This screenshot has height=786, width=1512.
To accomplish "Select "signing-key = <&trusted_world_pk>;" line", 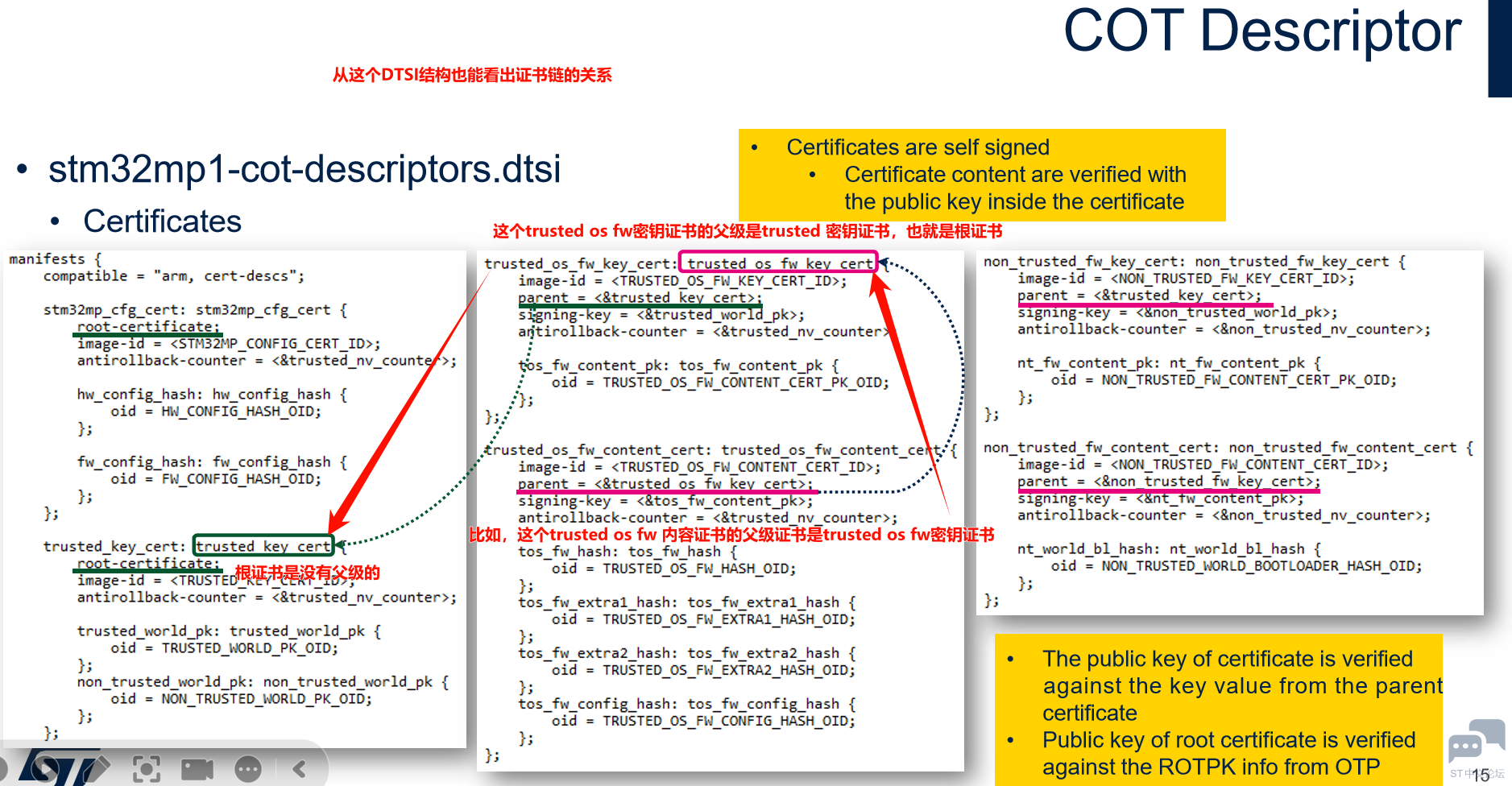I will 661,315.
